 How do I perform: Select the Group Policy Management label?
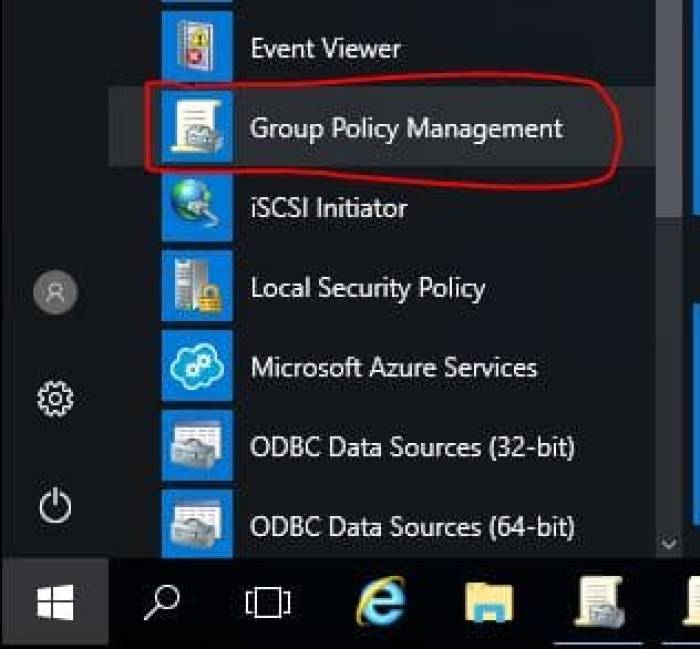tap(406, 129)
